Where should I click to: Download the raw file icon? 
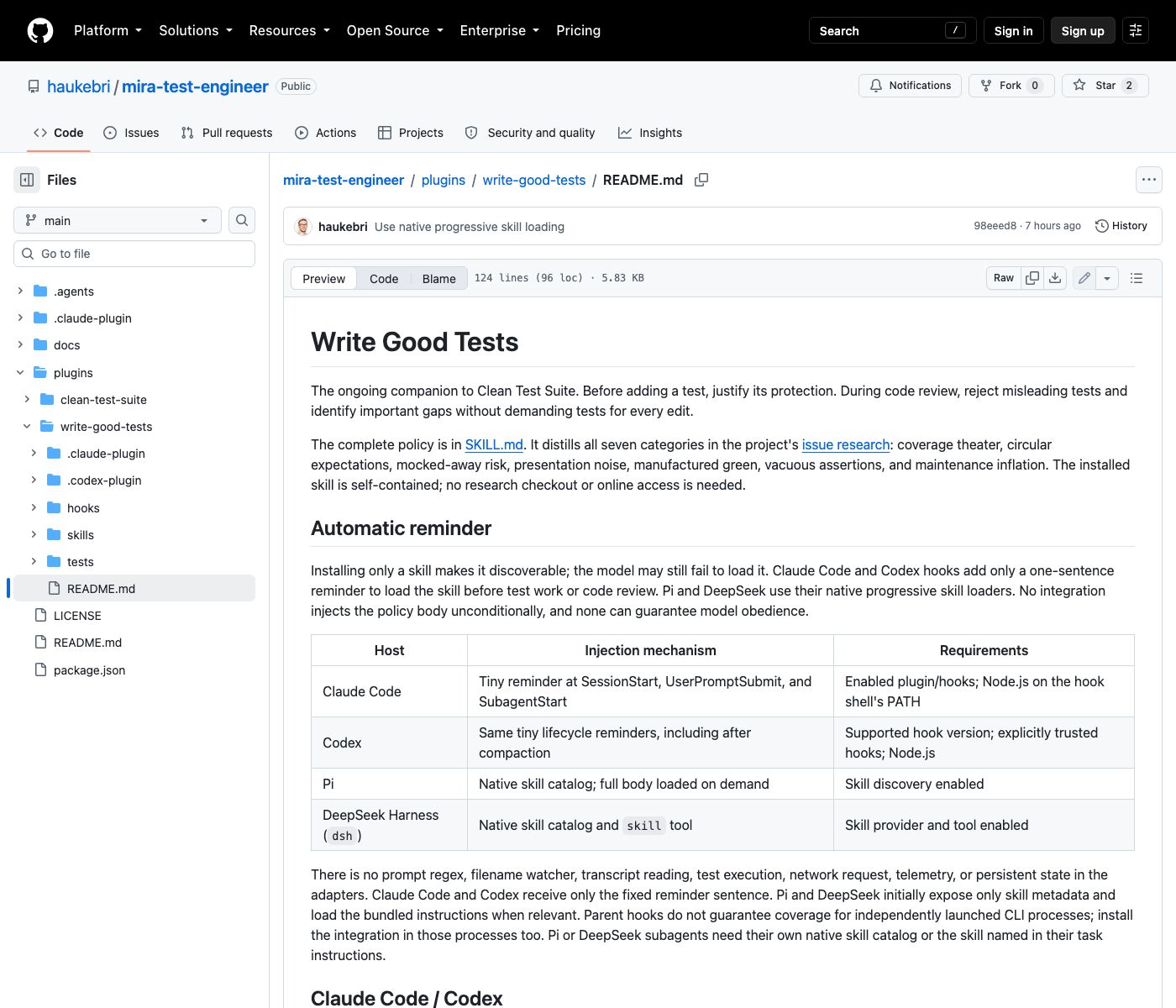click(x=1055, y=278)
